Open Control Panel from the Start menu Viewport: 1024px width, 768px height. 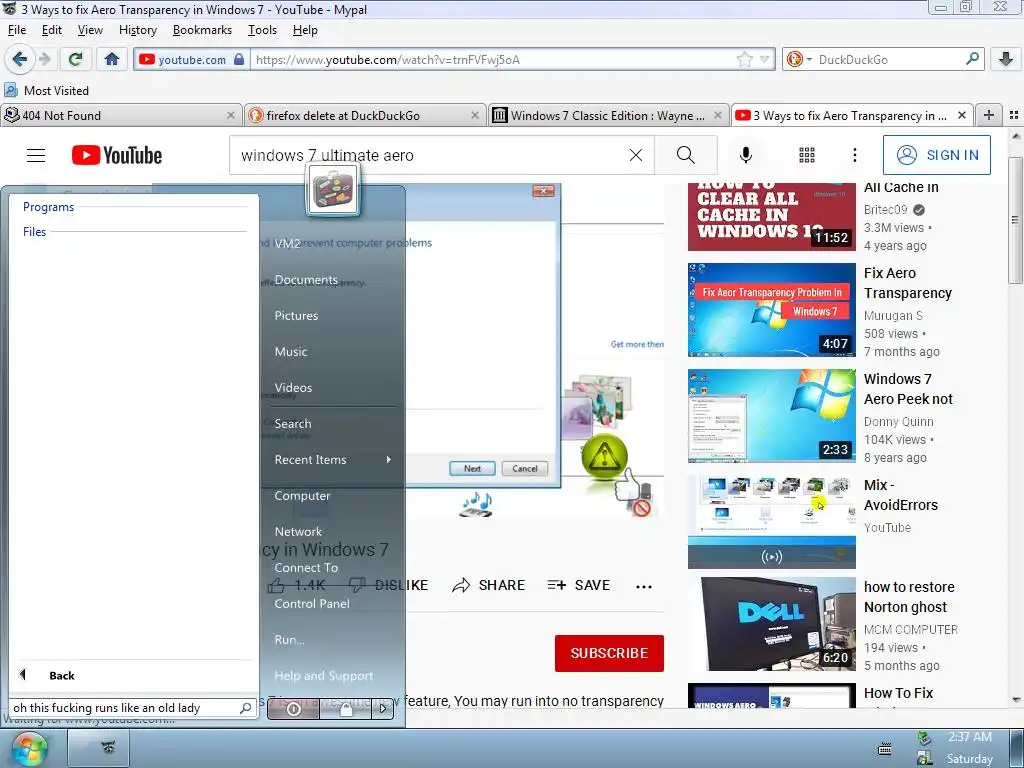[x=312, y=603]
